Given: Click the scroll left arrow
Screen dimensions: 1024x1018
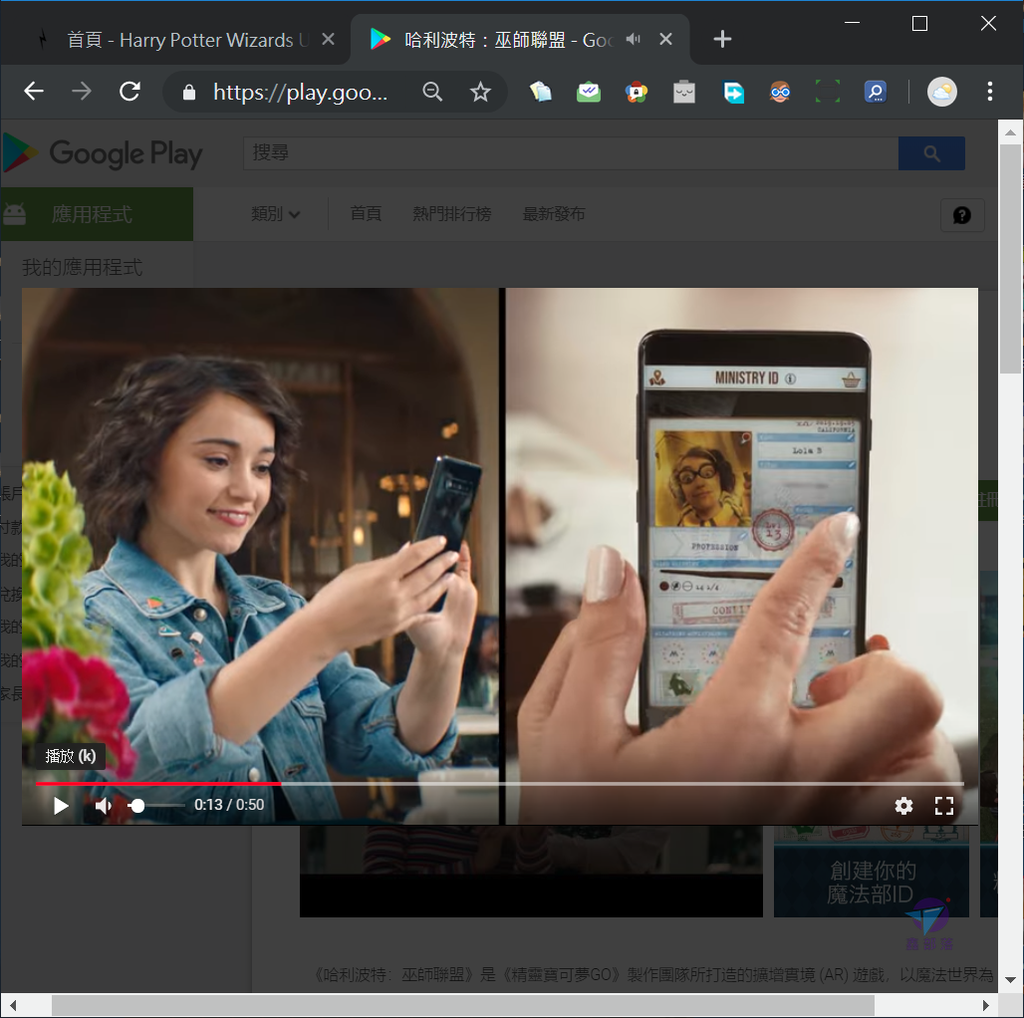Looking at the screenshot, I should 12,1006.
